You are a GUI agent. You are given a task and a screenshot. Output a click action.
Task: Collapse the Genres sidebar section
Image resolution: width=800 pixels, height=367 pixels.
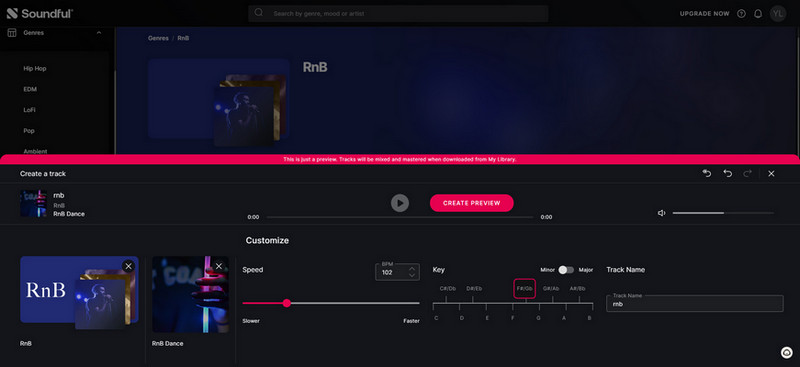pyautogui.click(x=99, y=33)
